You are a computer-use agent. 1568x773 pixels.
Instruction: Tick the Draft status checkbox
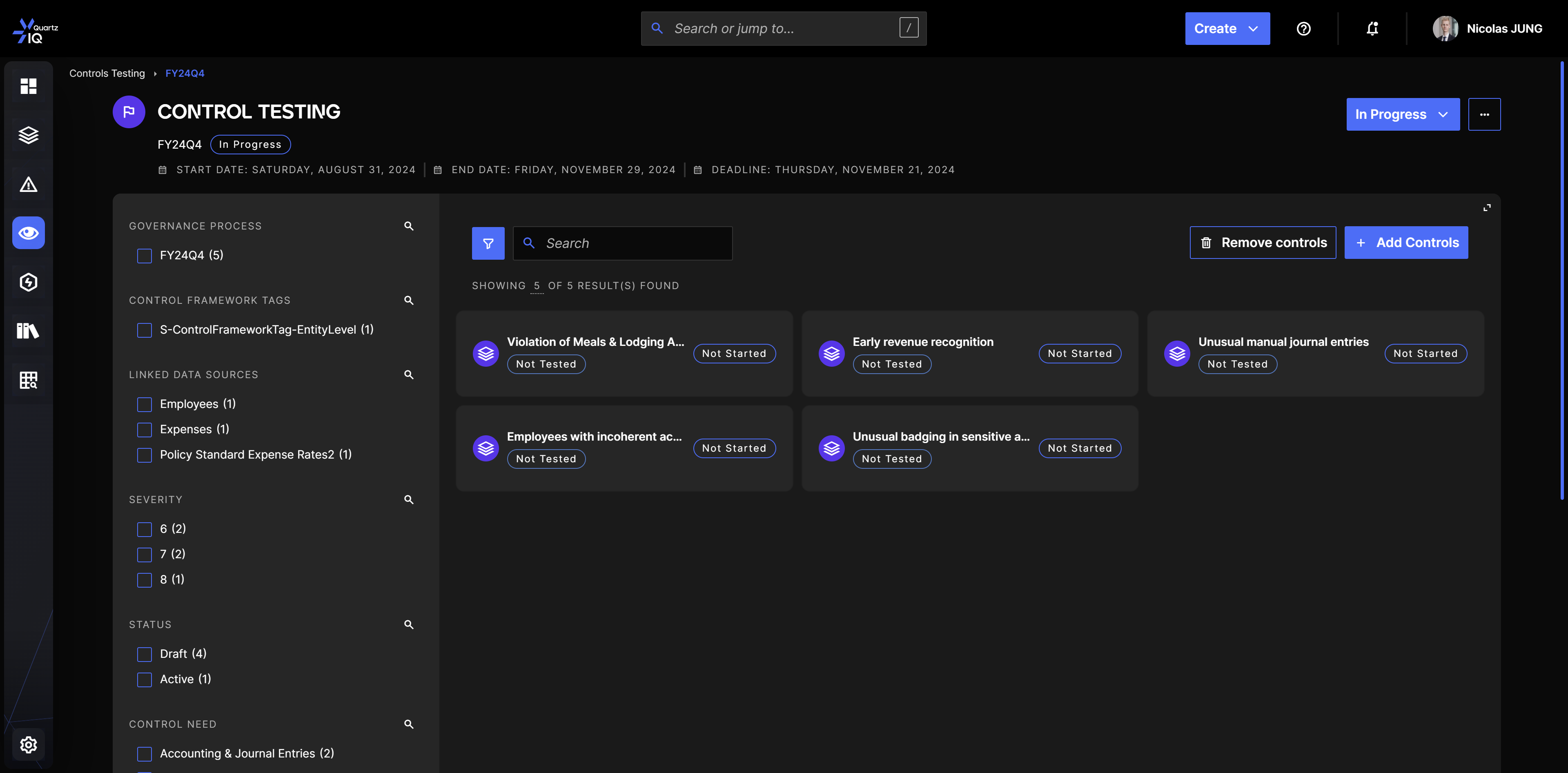pos(144,654)
